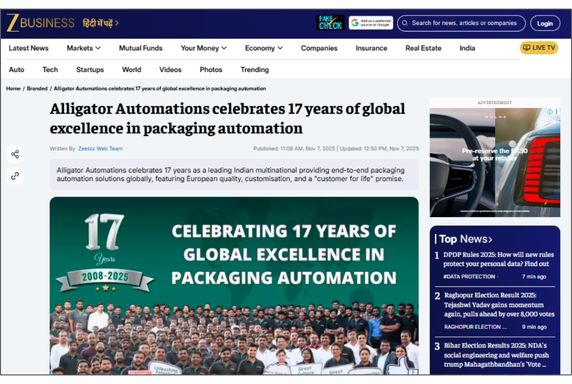Open Bihar Election Results 2025 story
The width and height of the screenshot is (572, 384).
(x=496, y=355)
